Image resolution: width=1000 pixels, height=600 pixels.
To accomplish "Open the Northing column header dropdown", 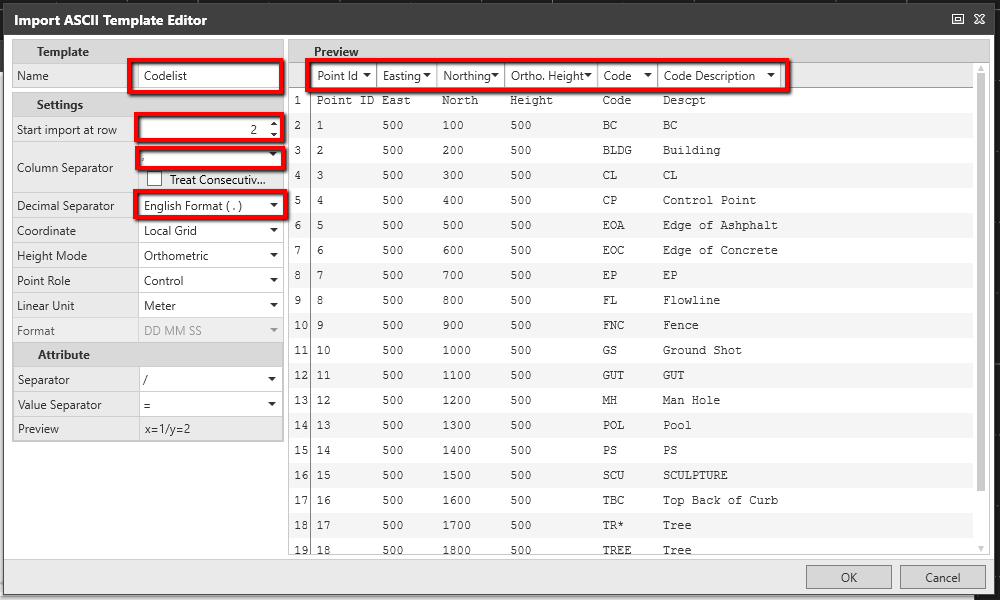I will [472, 76].
